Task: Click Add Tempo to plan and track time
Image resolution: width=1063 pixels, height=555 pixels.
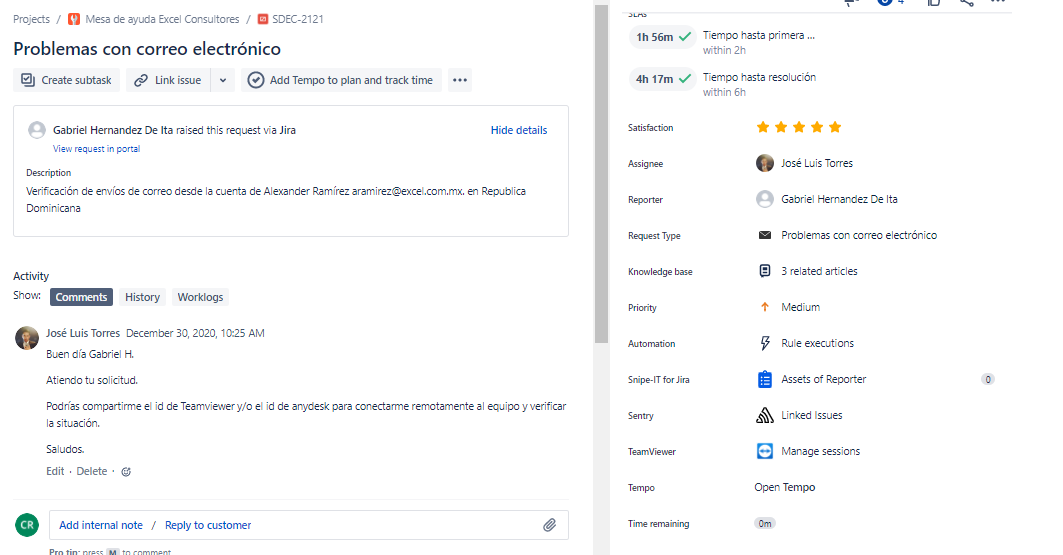Action: (x=341, y=80)
